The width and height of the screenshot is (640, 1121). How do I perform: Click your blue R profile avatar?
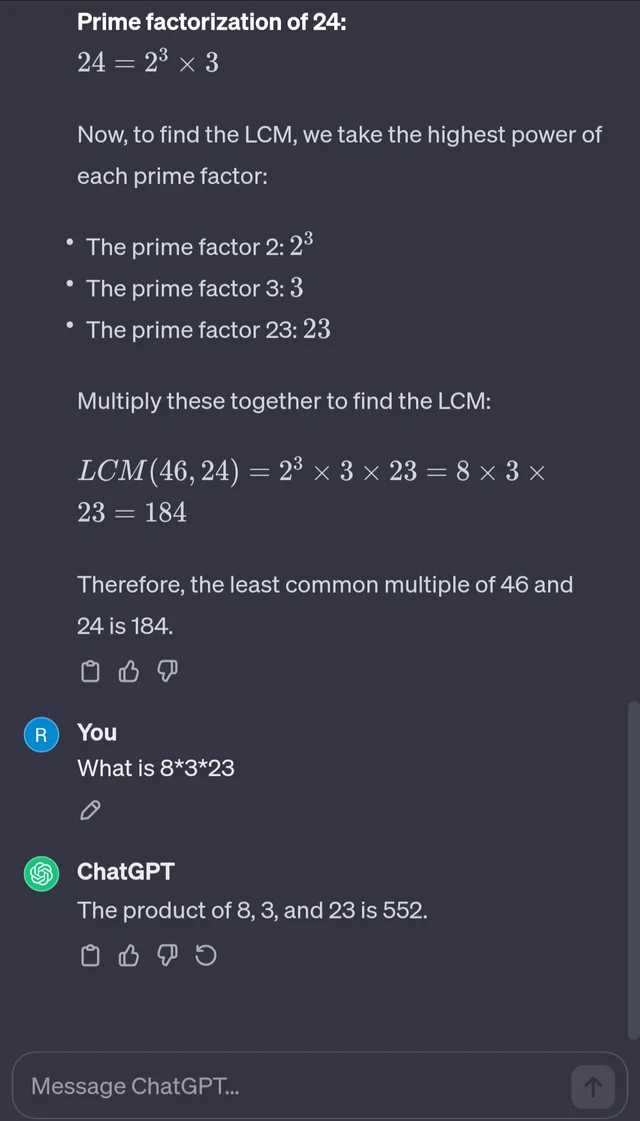41,734
